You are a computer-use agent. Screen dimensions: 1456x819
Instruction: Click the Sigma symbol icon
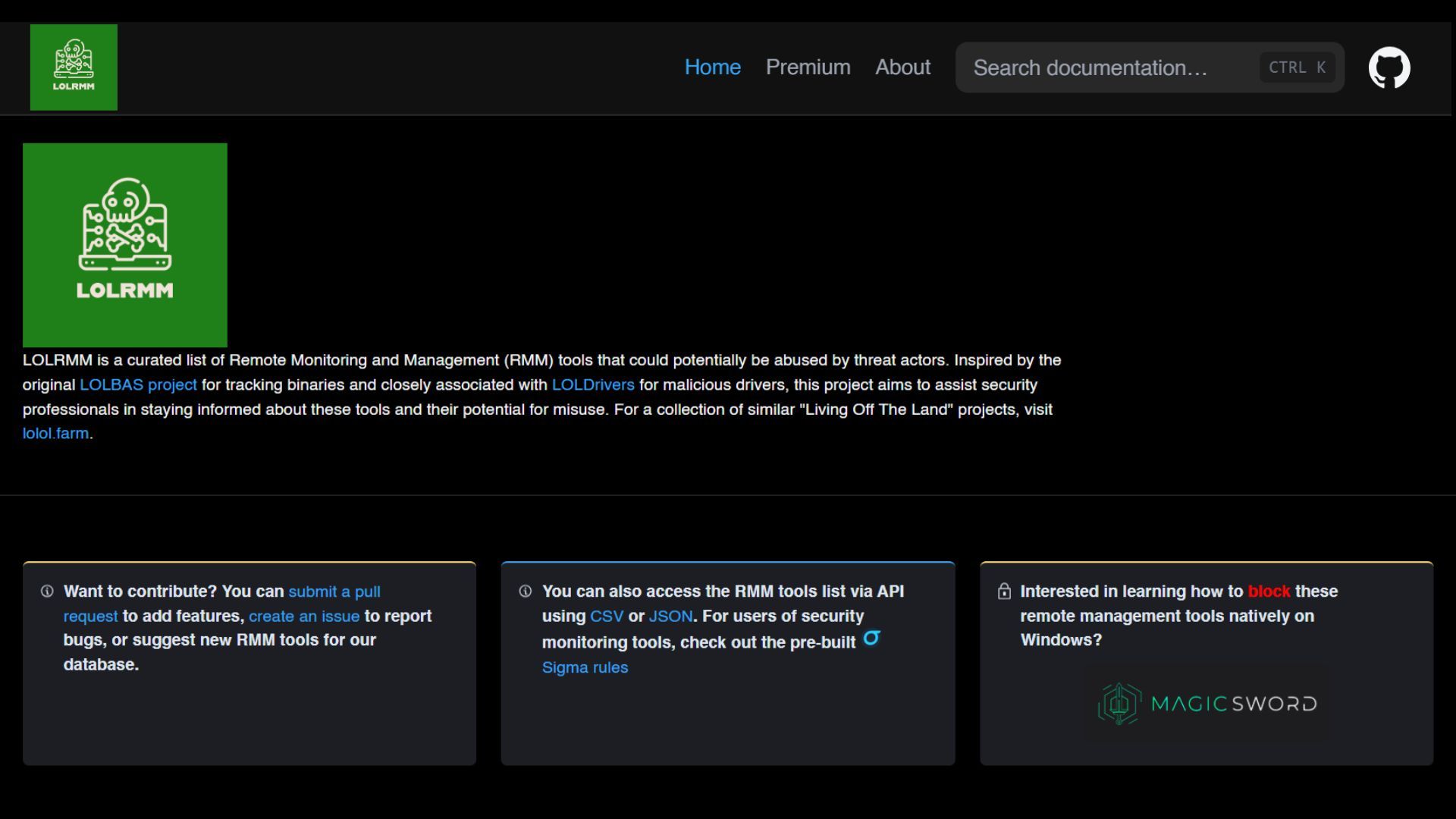click(871, 638)
